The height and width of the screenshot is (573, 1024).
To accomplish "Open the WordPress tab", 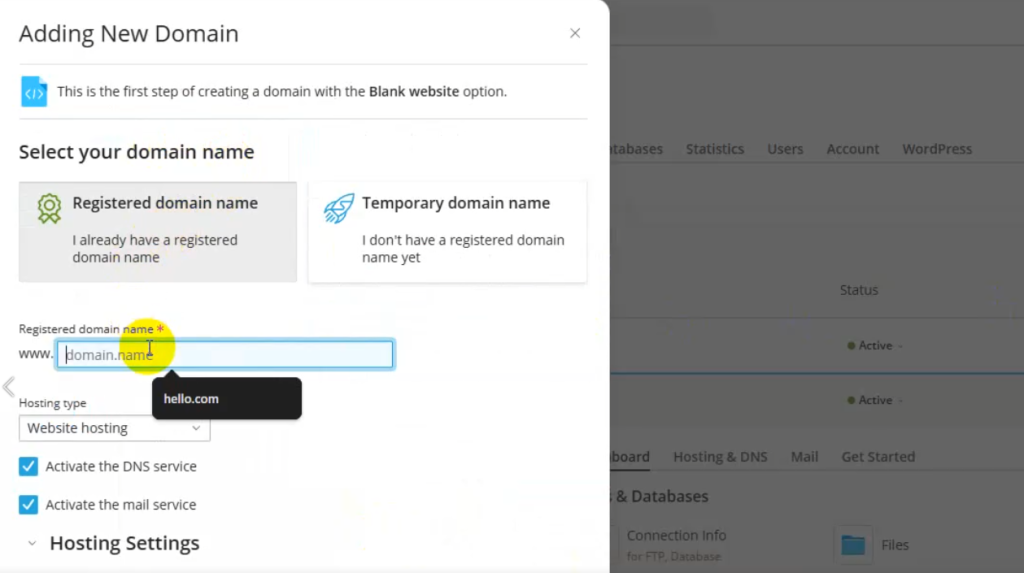I will pyautogui.click(x=936, y=149).
